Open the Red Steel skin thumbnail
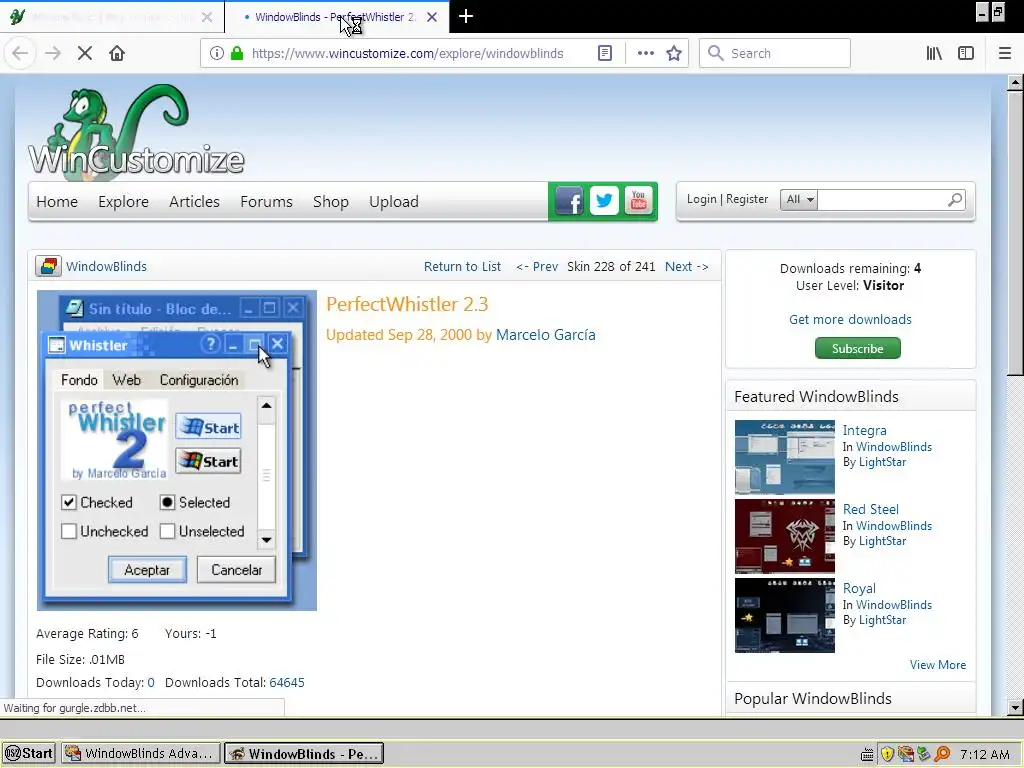 [x=784, y=536]
